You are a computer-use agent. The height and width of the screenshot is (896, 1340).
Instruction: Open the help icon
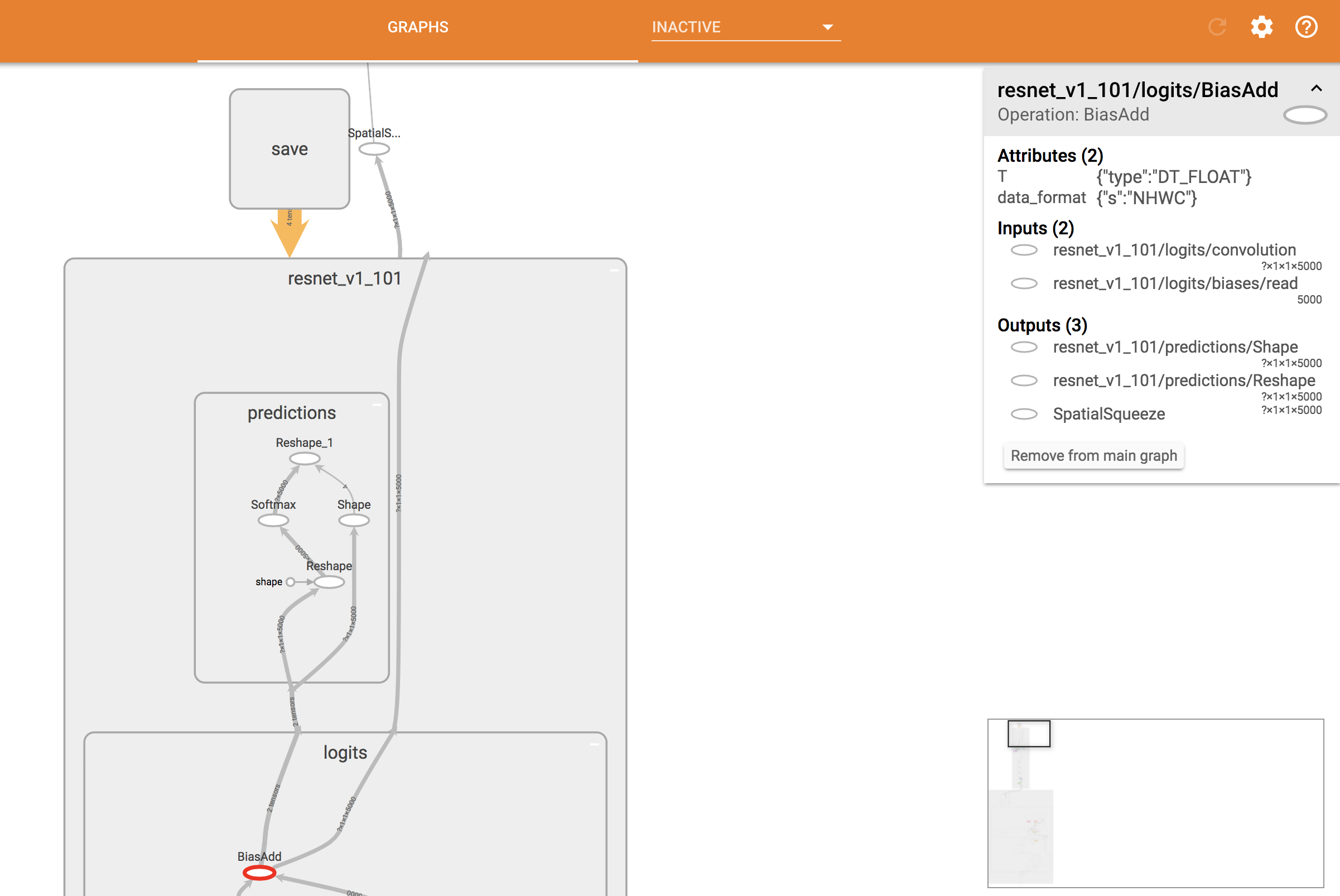[1306, 27]
